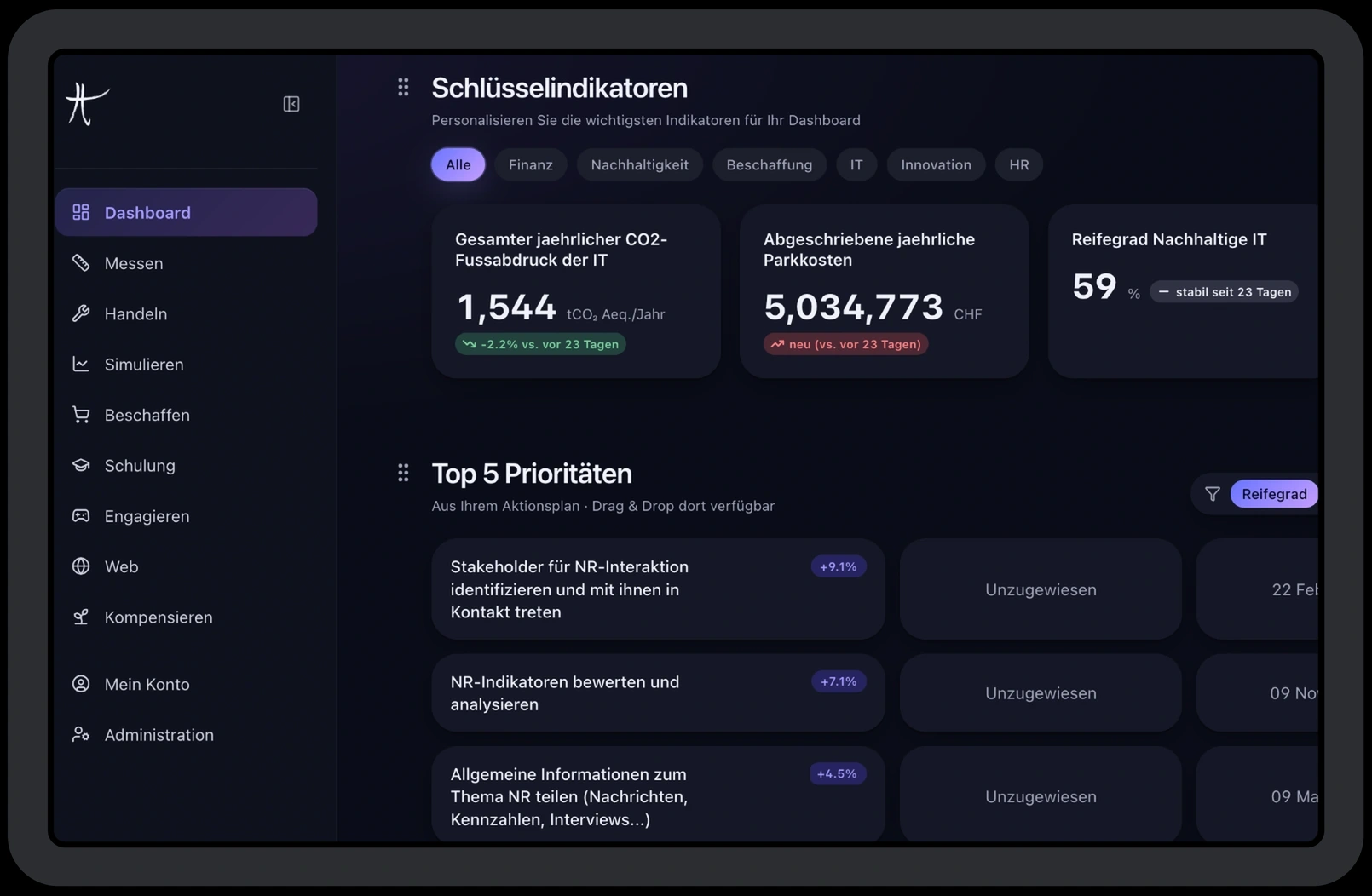Click drag handle beside Top 5 Prioritäten

[403, 473]
